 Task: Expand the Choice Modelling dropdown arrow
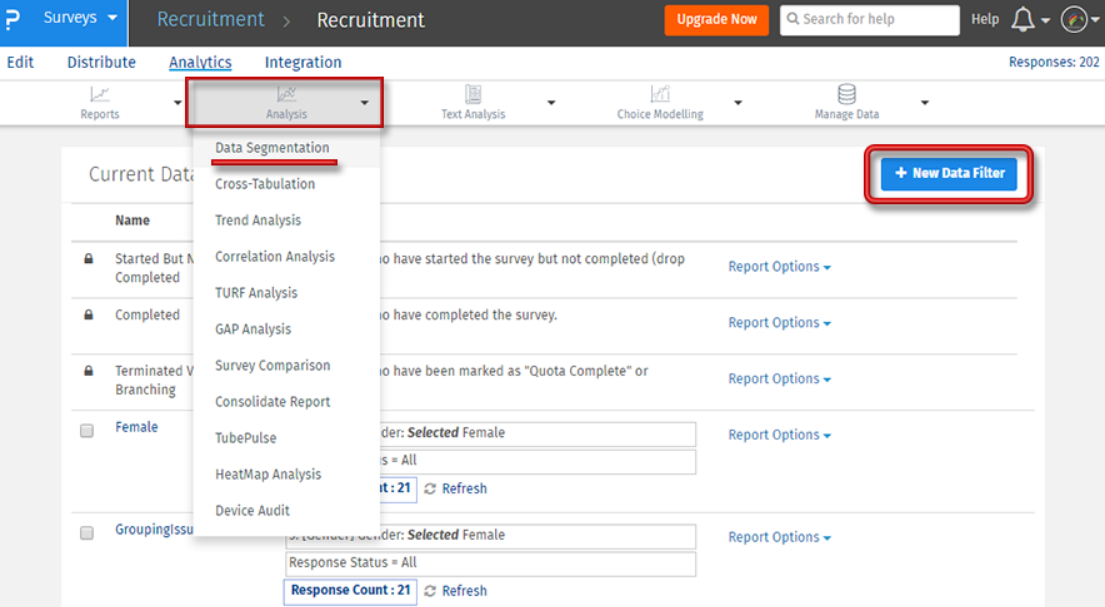tap(738, 103)
